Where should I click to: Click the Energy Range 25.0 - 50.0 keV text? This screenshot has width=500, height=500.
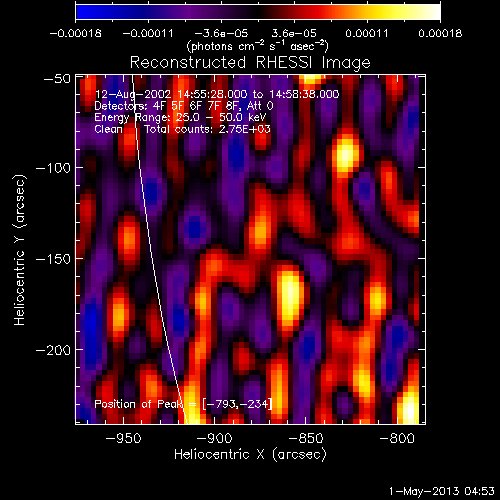[180, 117]
